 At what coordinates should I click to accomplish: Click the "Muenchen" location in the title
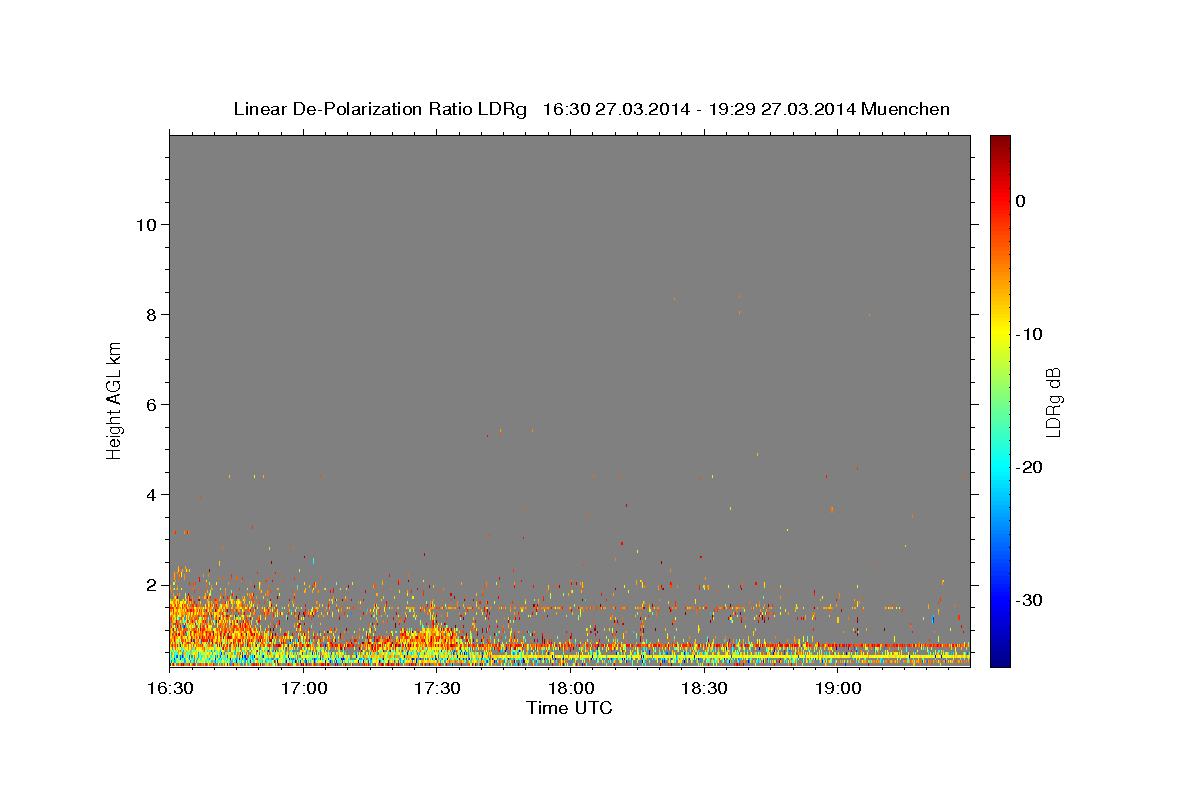[x=905, y=109]
